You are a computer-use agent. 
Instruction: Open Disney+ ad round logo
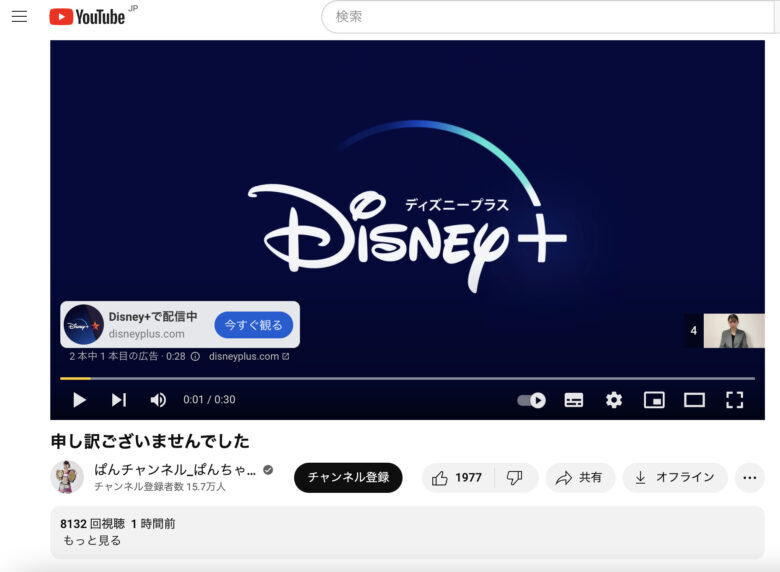click(x=84, y=325)
